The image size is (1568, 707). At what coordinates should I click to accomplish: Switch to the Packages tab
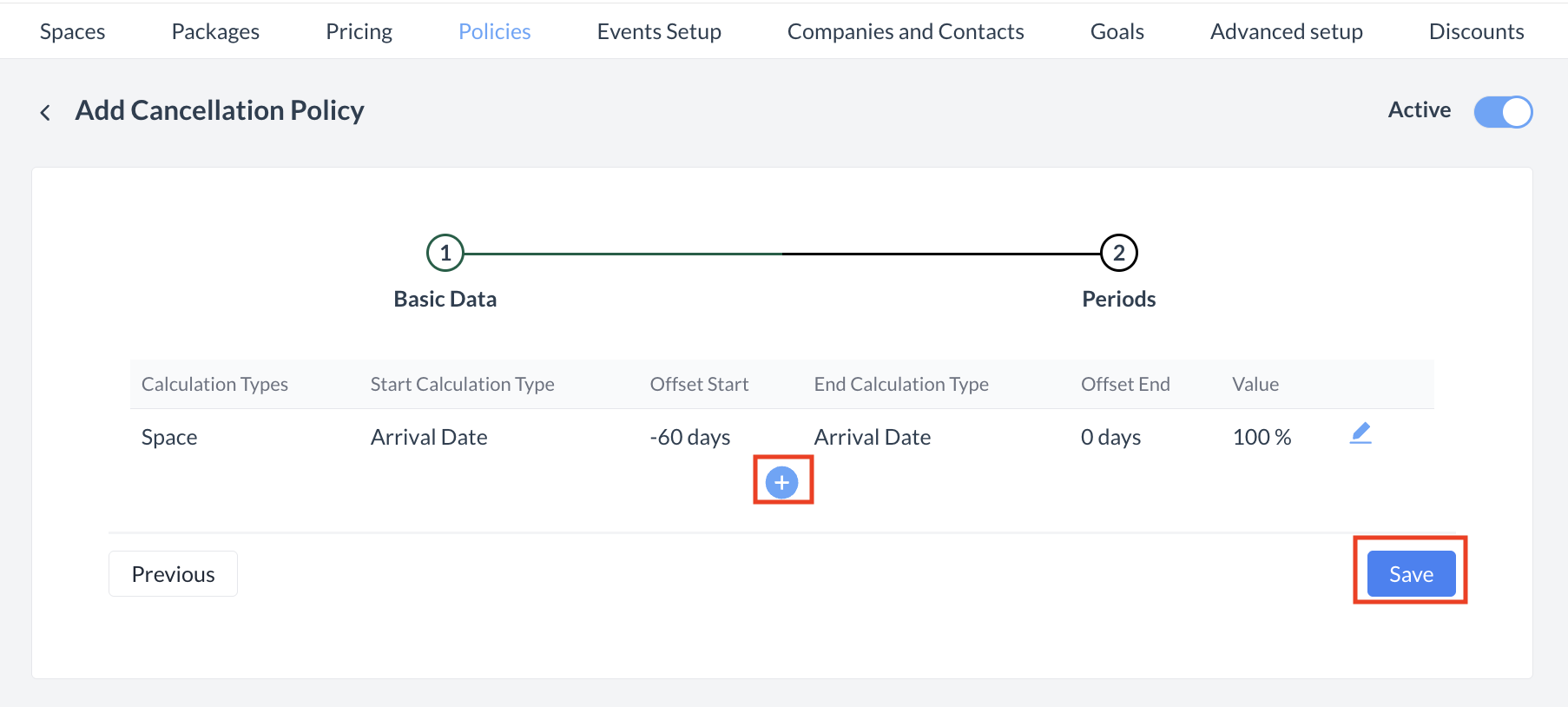click(x=215, y=32)
